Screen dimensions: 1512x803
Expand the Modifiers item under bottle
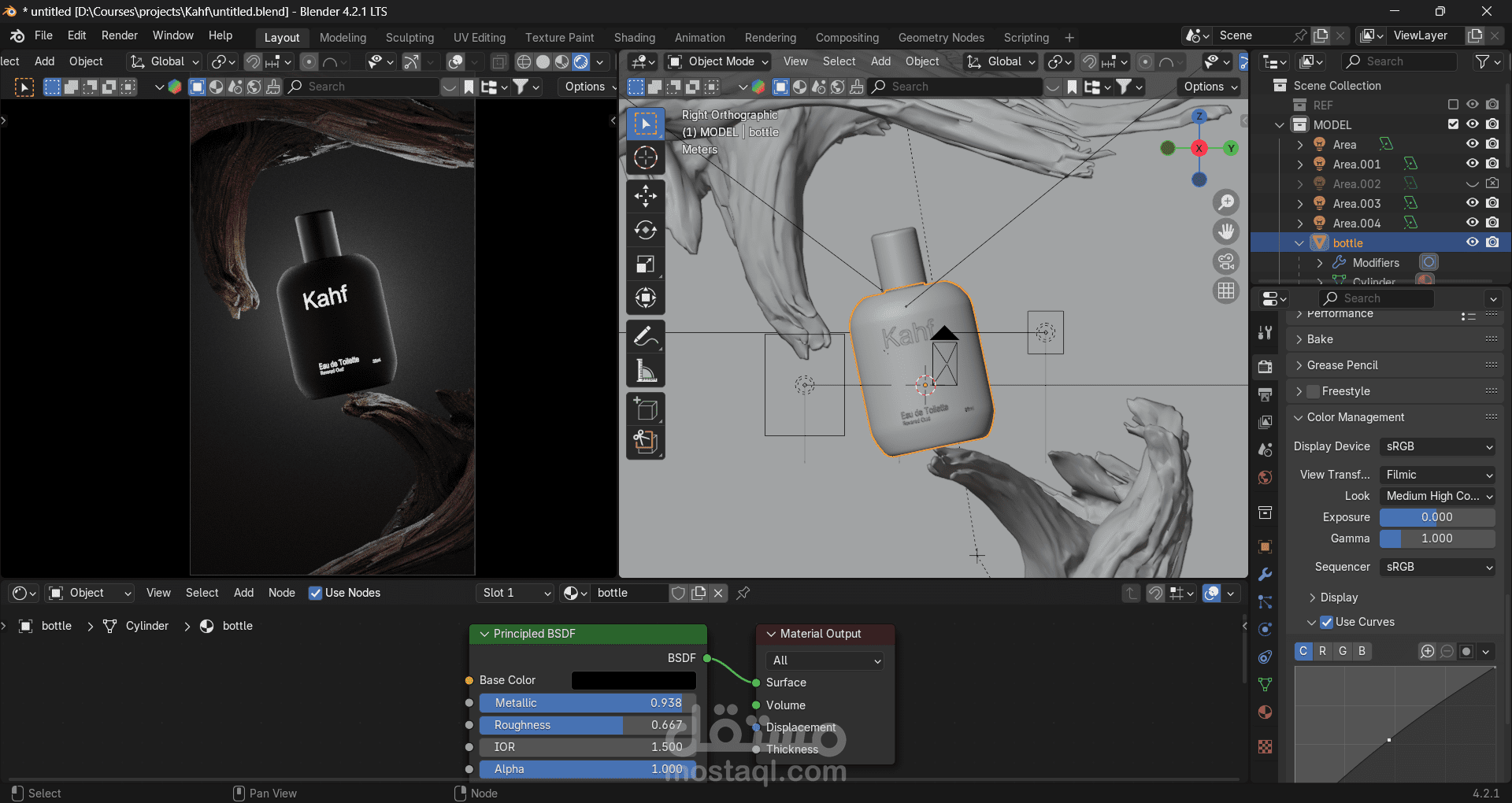pos(1320,263)
